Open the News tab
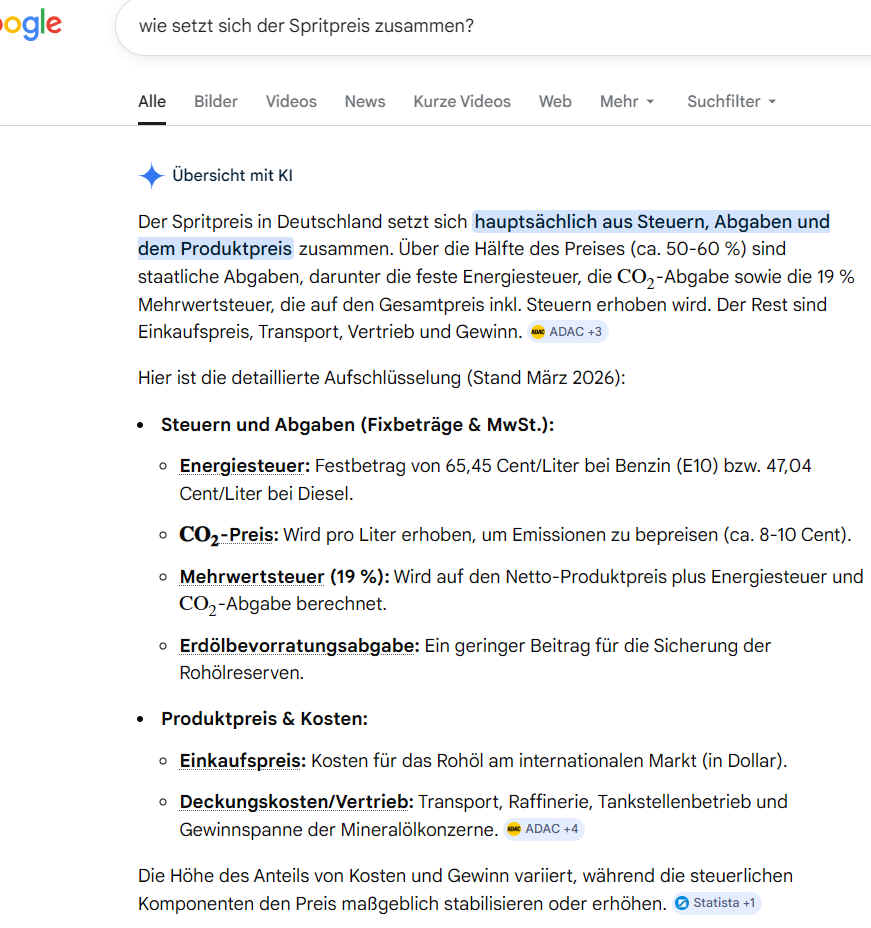871x928 pixels. point(365,101)
